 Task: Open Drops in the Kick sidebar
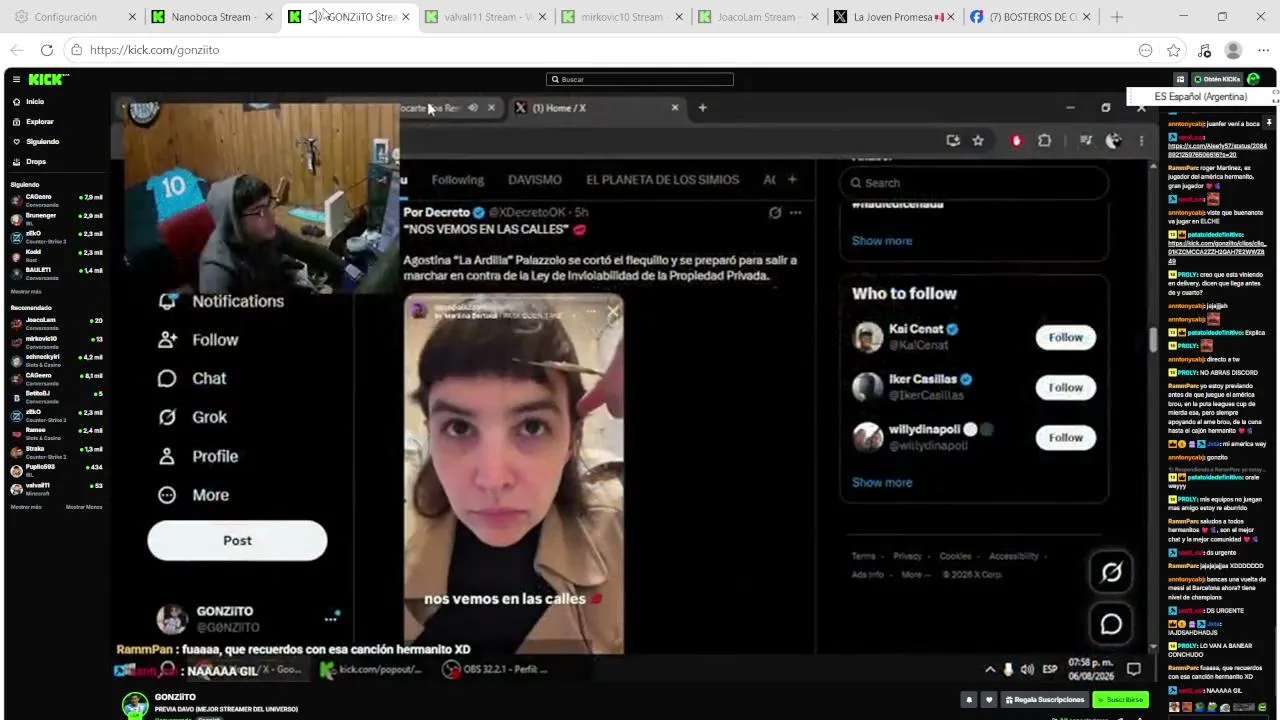coord(36,162)
